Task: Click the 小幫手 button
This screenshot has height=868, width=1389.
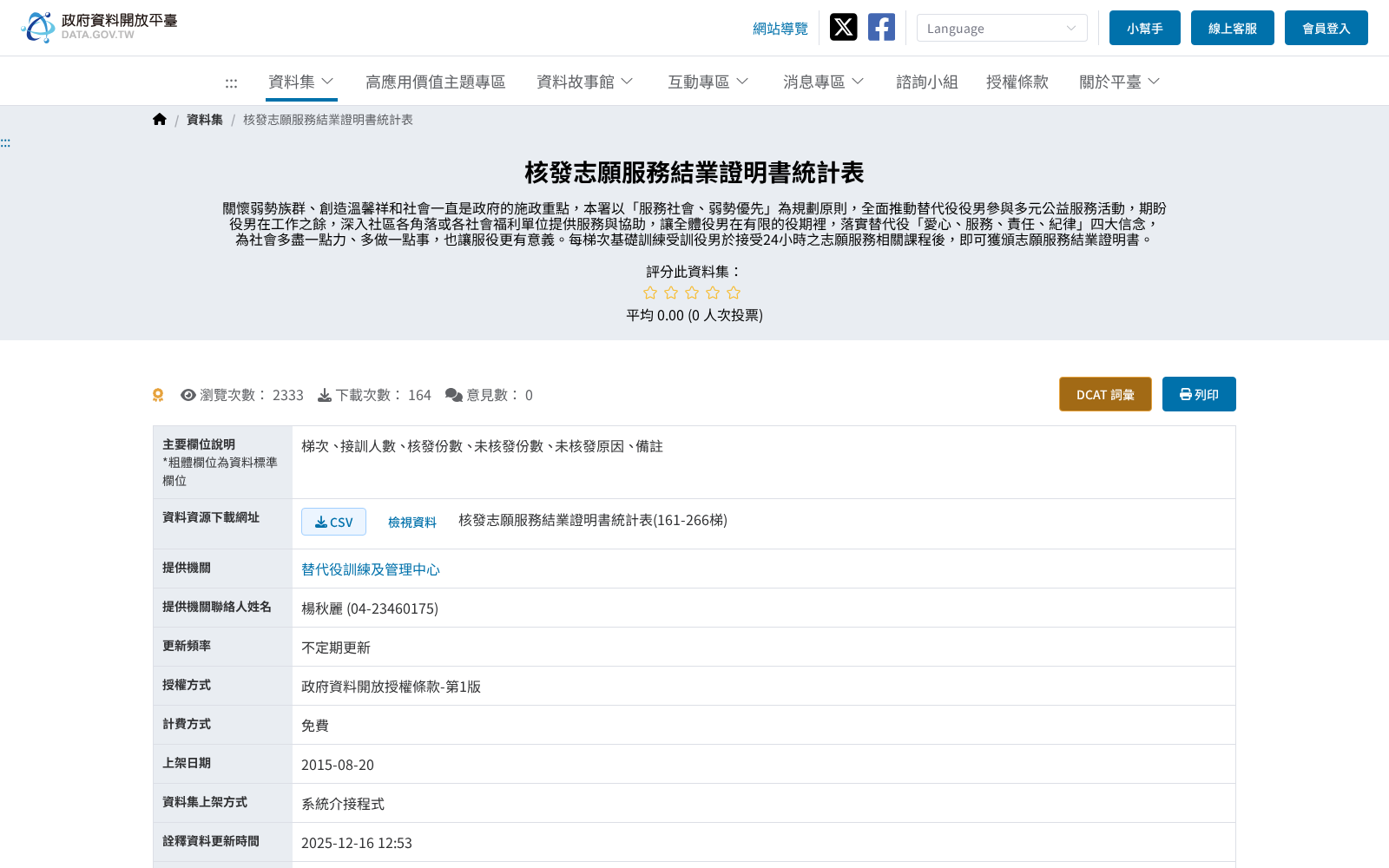Action: click(1145, 28)
